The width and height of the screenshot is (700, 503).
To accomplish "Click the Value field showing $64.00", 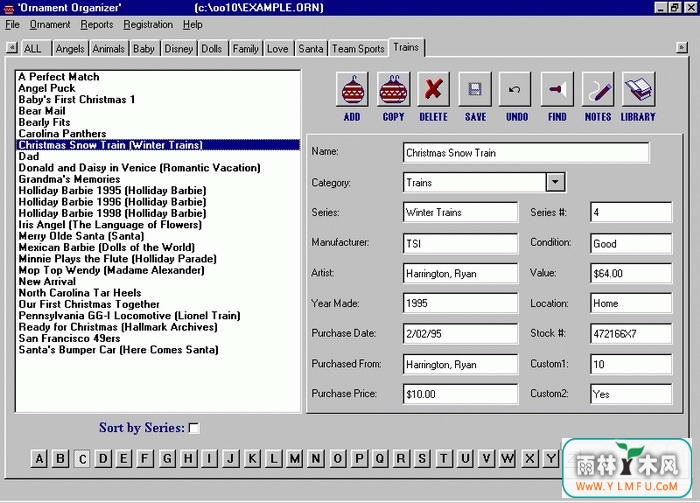I will (631, 273).
